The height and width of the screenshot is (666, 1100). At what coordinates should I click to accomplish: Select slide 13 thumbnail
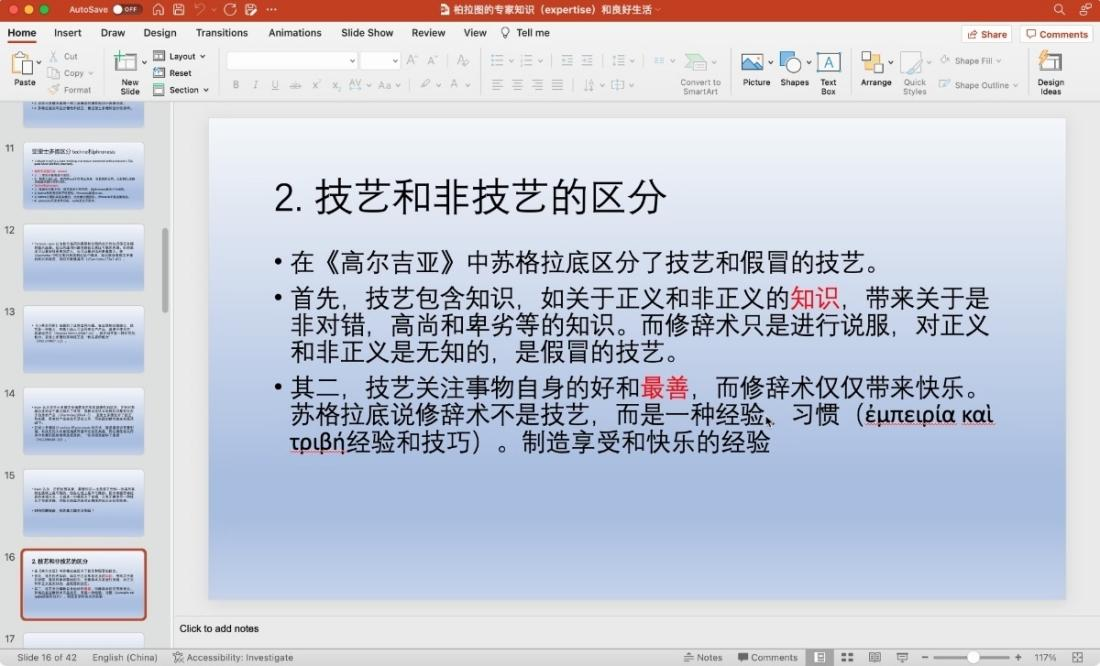click(84, 338)
